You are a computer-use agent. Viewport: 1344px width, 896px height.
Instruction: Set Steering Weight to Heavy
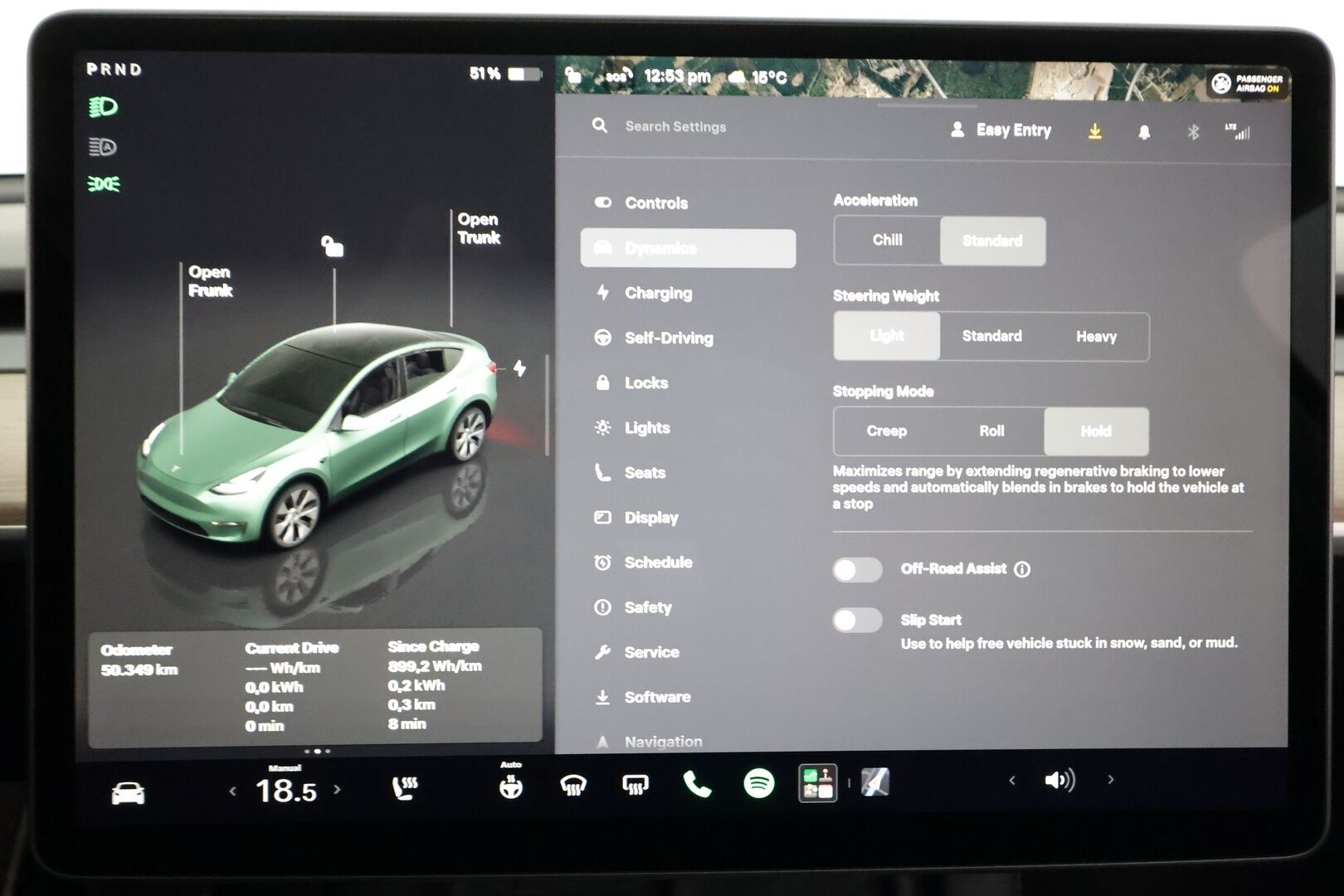[x=1096, y=336]
